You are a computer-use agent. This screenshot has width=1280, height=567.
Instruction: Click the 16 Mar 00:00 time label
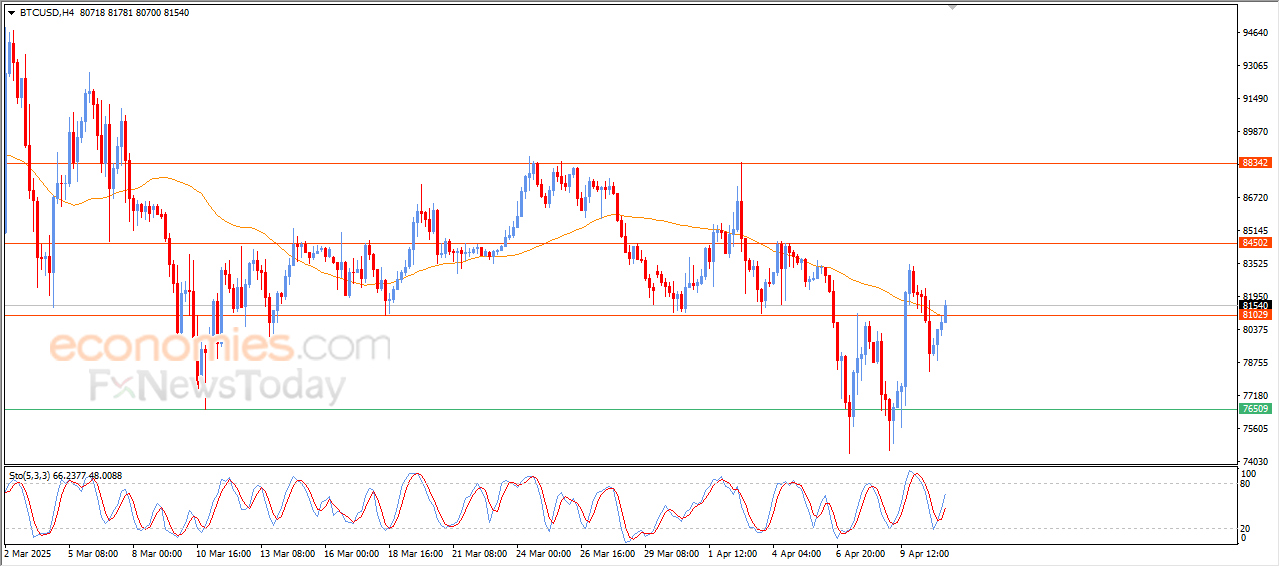(351, 553)
